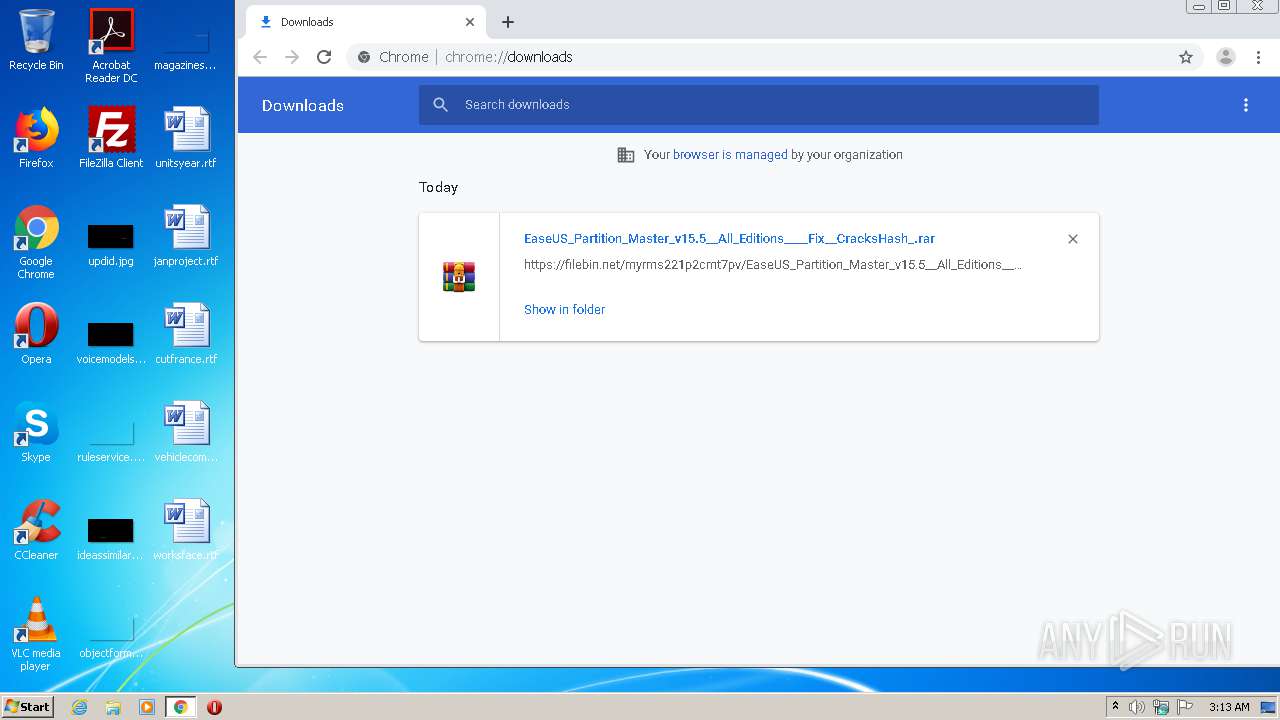
Task: Open VLC media player desktop shortcut
Action: point(36,634)
